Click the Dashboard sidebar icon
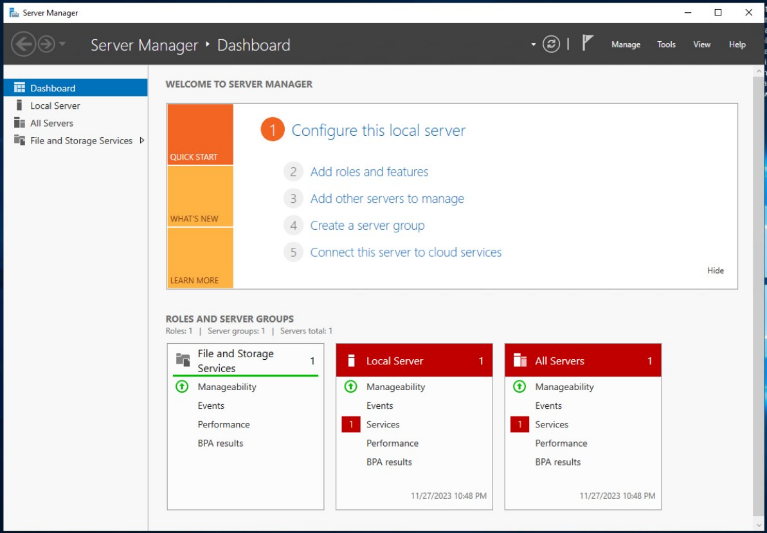 point(20,88)
